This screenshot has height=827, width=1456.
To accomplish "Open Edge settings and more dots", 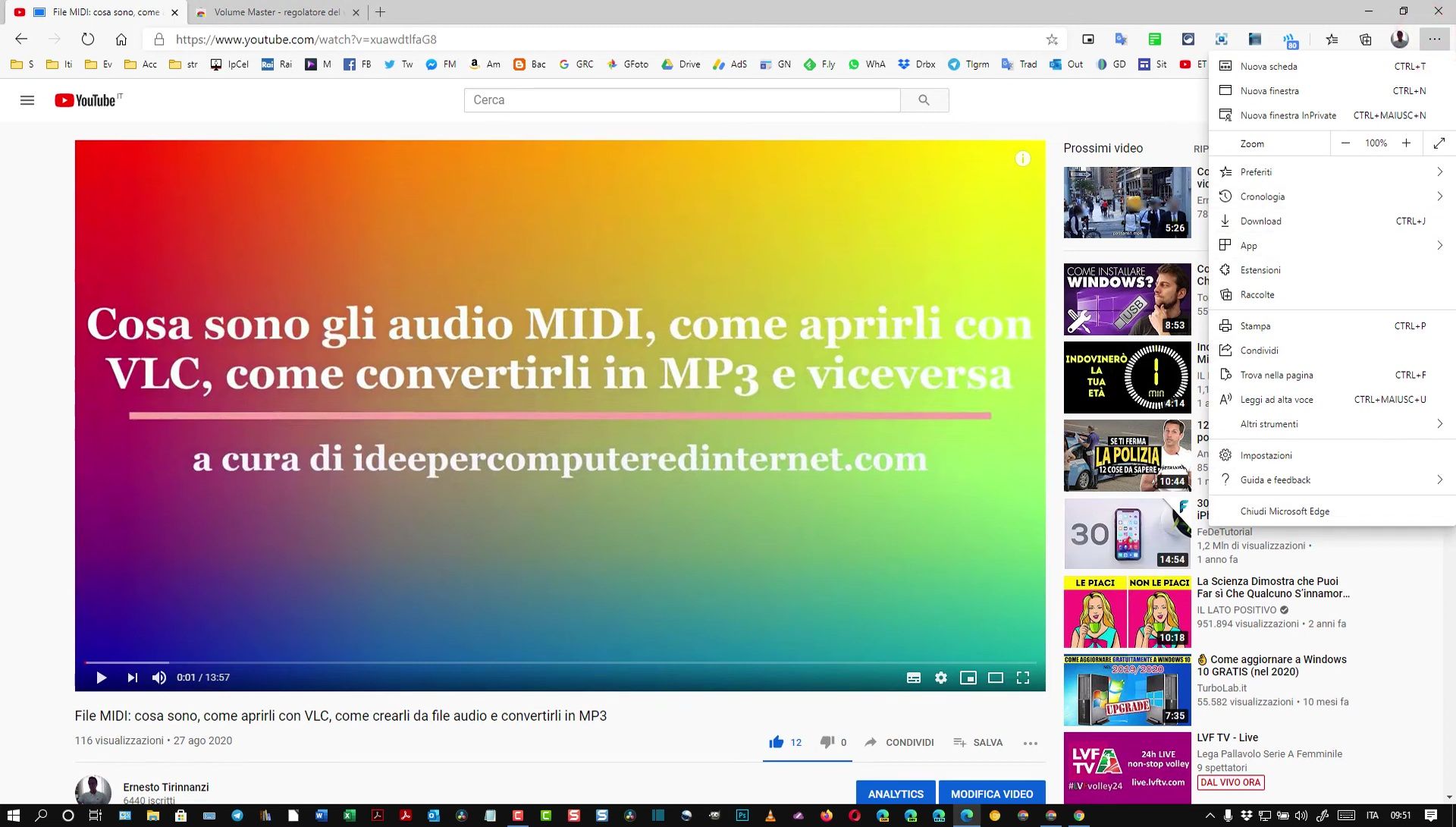I will point(1434,39).
